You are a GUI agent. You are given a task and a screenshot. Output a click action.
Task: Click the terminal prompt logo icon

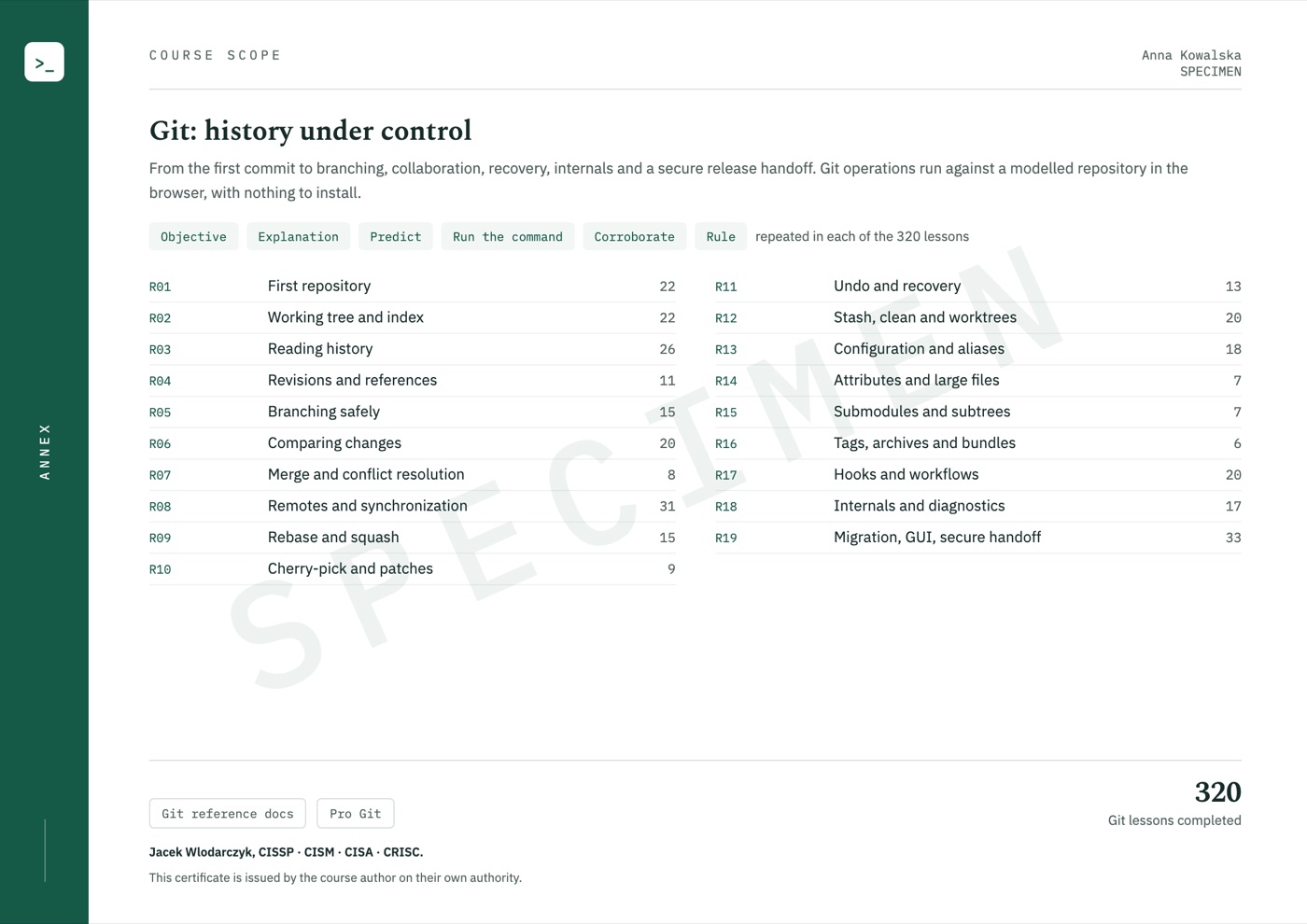(44, 62)
